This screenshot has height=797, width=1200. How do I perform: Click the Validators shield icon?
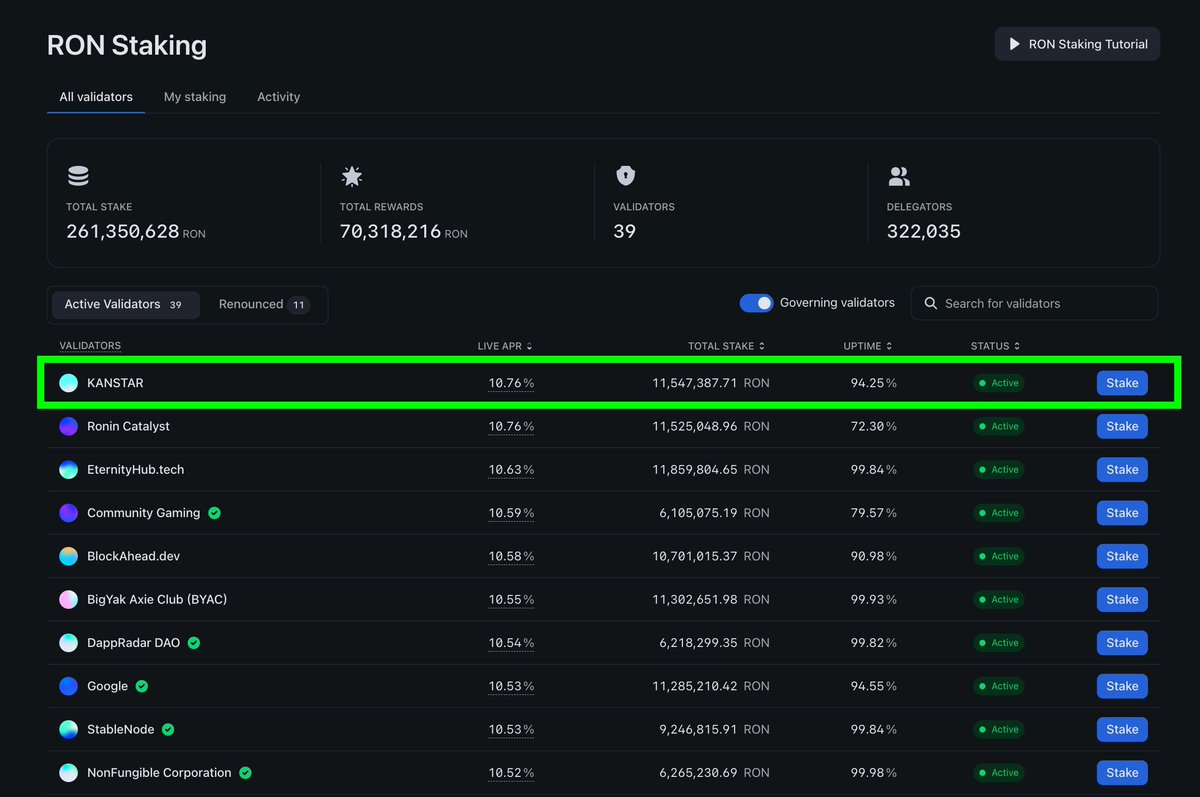tap(625, 177)
